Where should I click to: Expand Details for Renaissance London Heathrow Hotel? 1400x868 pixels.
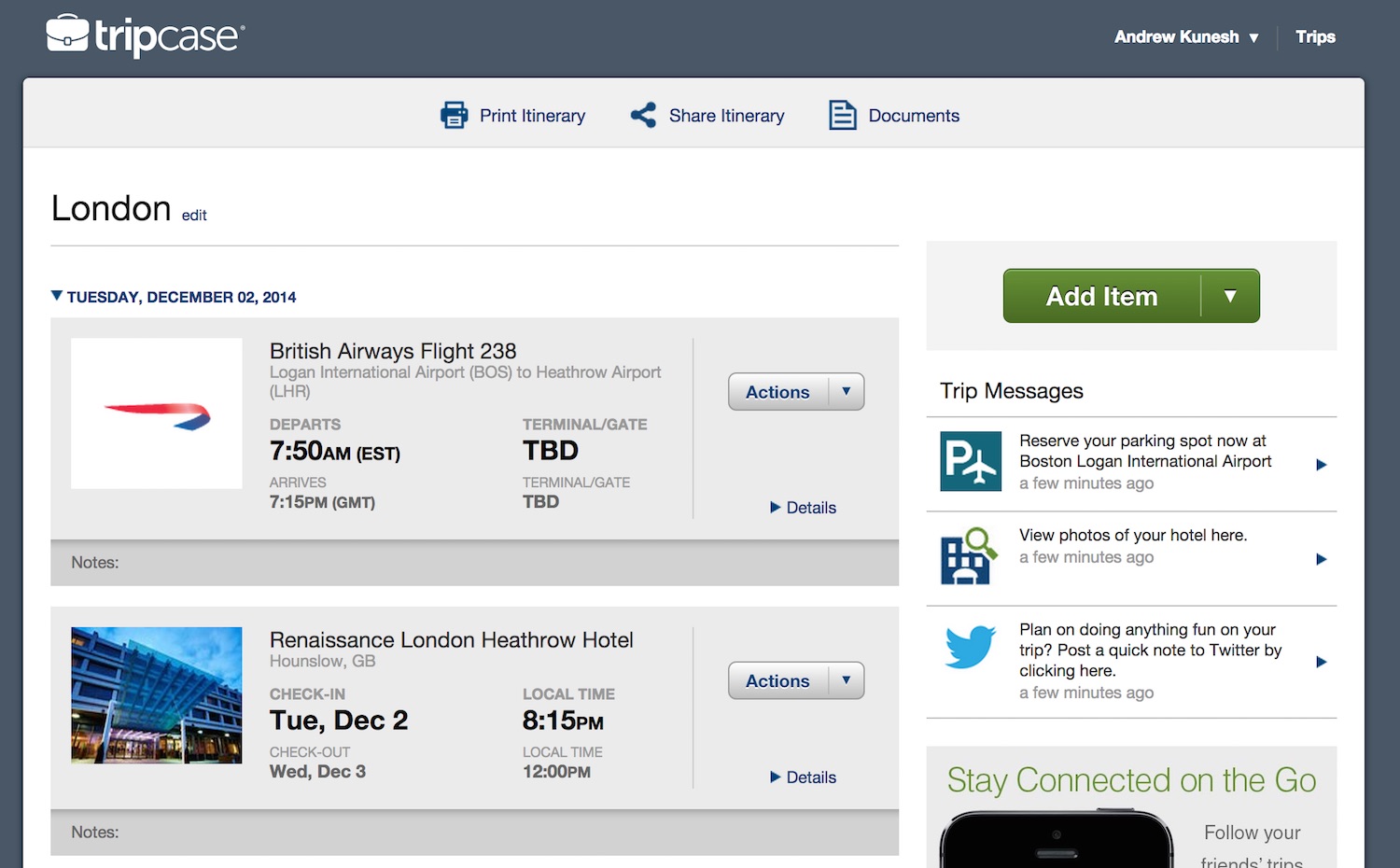[x=803, y=777]
